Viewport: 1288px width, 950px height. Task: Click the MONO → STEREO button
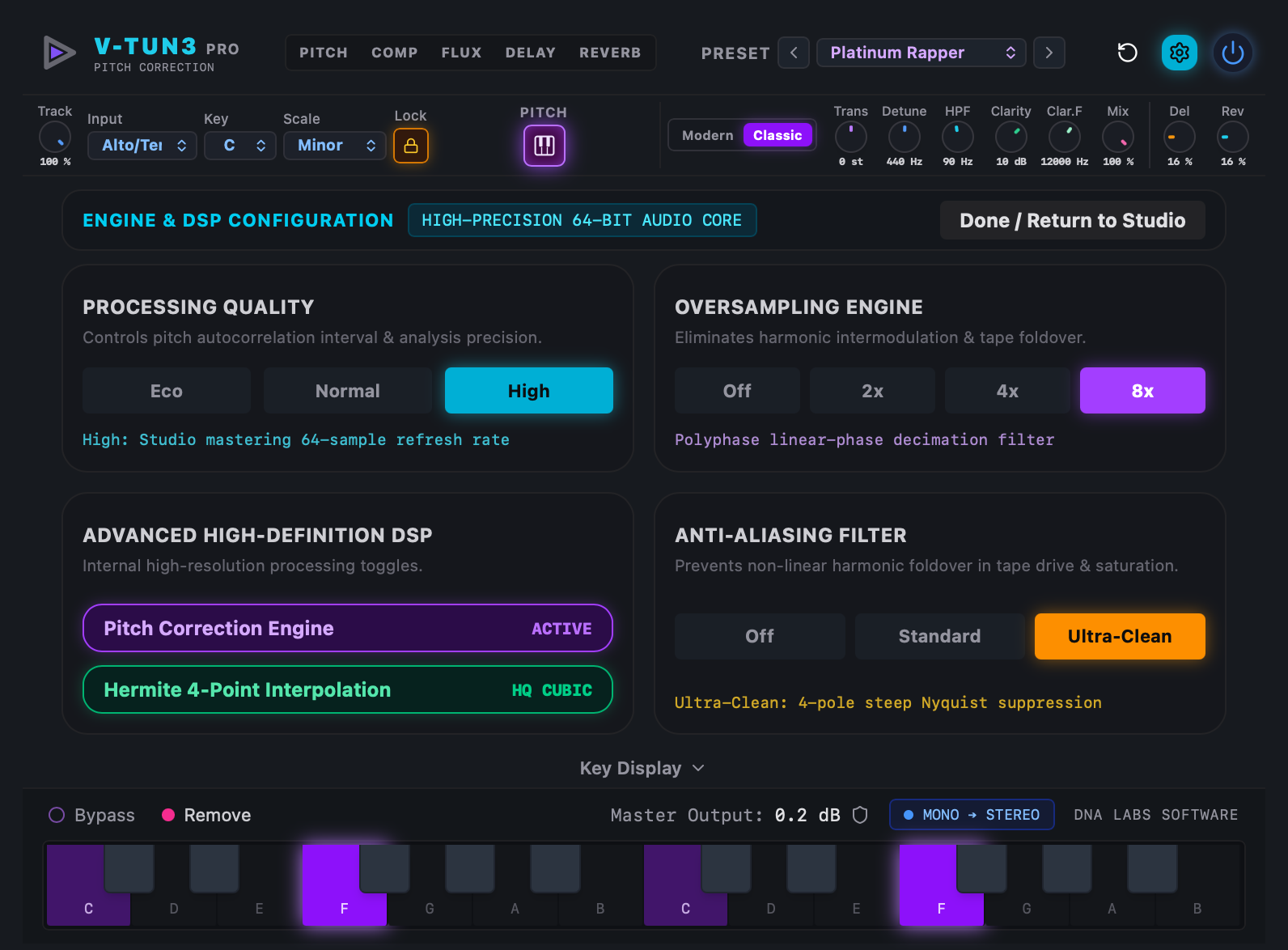click(972, 815)
